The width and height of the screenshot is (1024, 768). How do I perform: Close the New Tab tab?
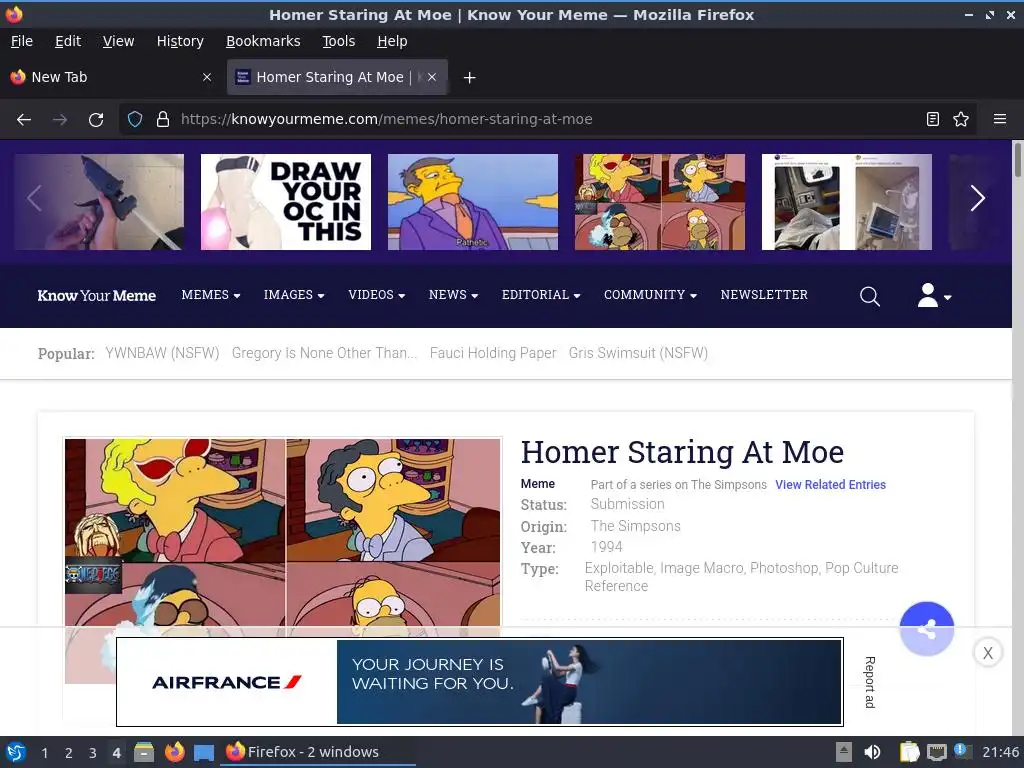(x=207, y=77)
